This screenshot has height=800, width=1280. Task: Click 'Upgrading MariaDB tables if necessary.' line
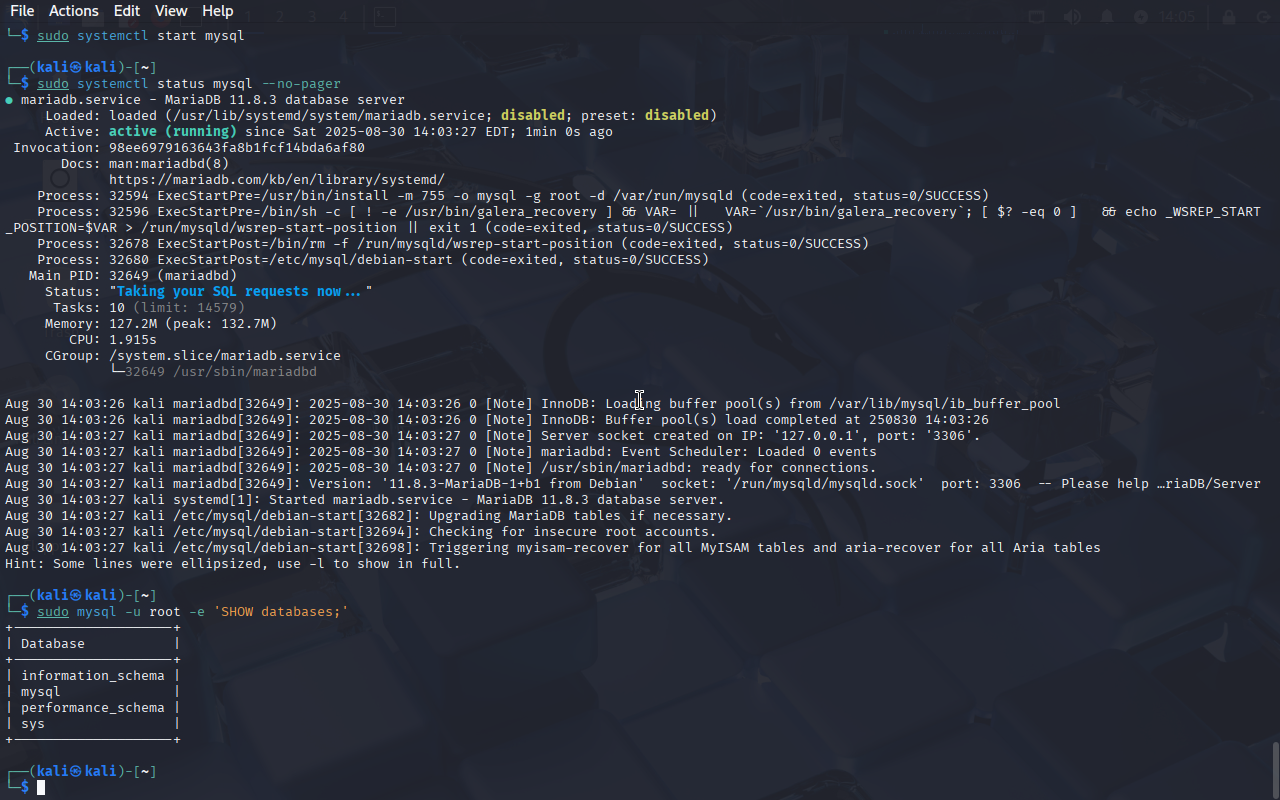pyautogui.click(x=369, y=516)
